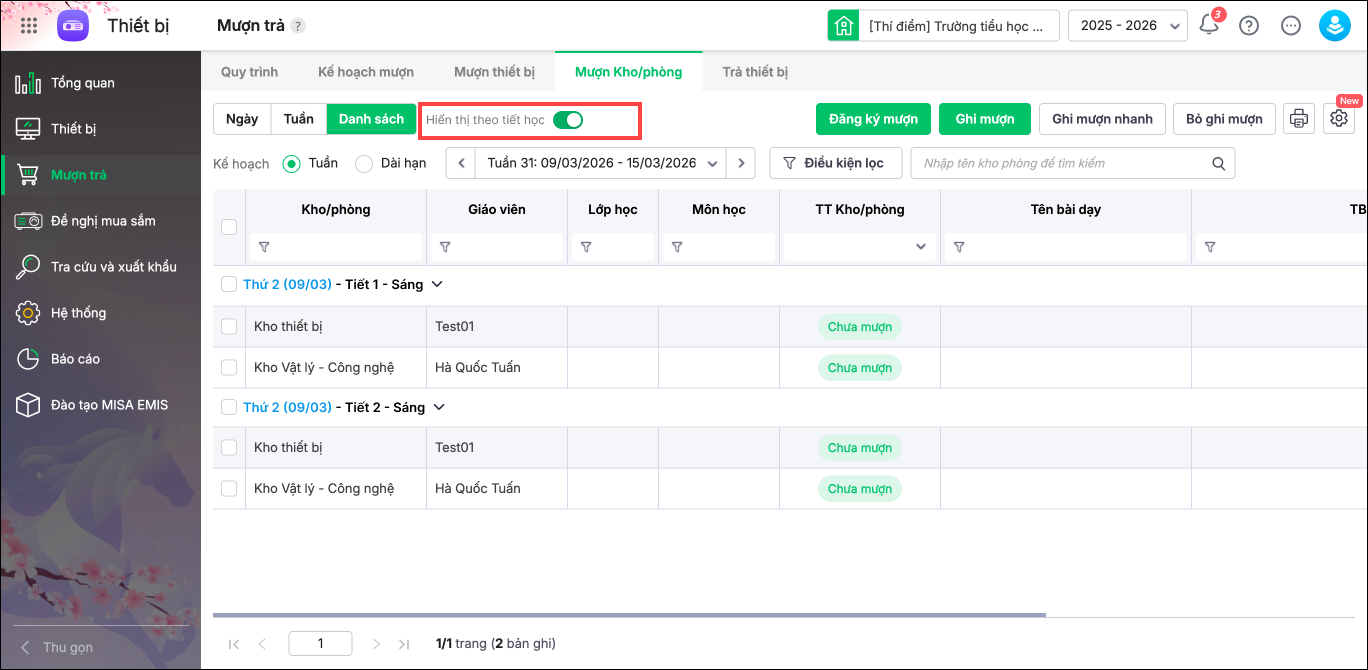Screen dimensions: 1368x670
Task: Select the Dài hạn radio button
Action: [364, 163]
